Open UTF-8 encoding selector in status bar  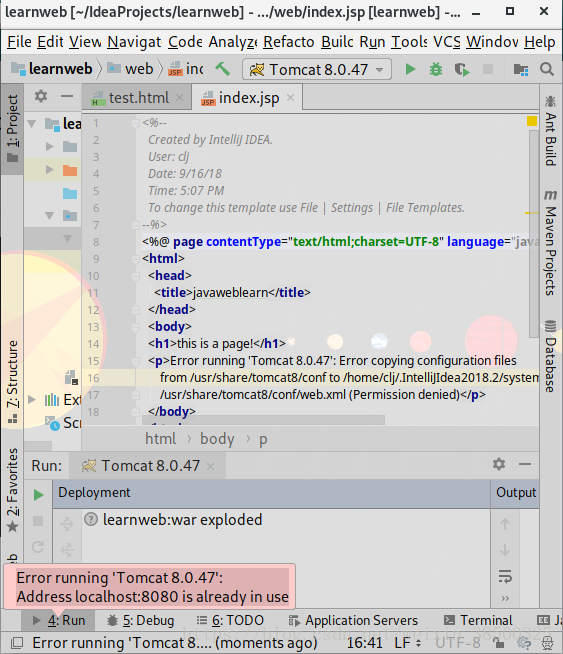[458, 643]
